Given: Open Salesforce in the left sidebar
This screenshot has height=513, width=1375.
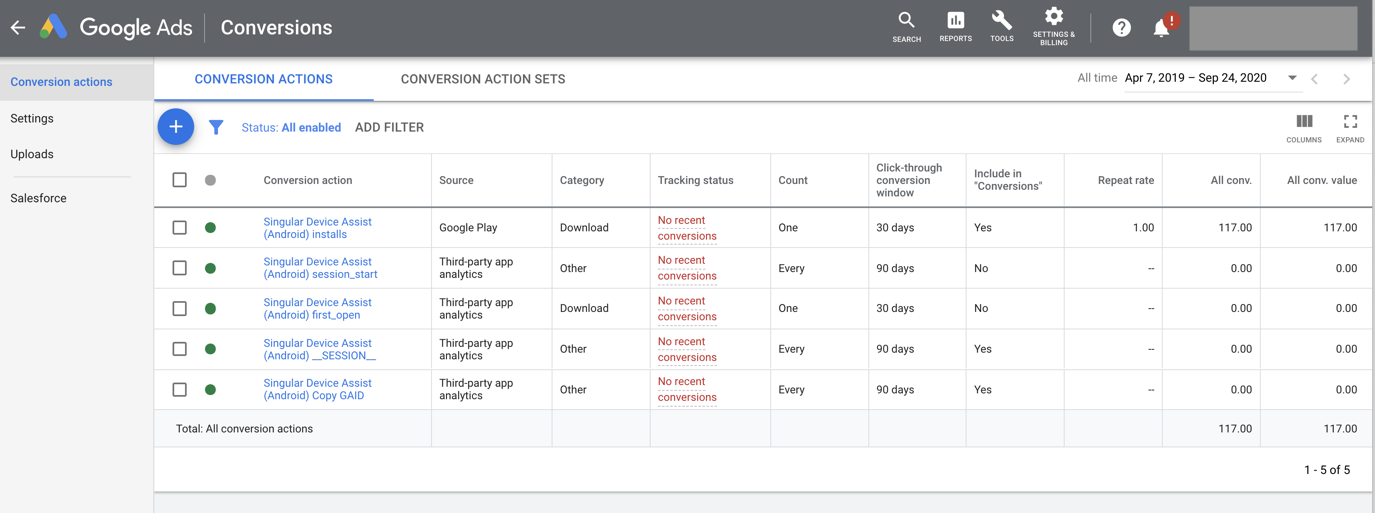Looking at the screenshot, I should [38, 198].
